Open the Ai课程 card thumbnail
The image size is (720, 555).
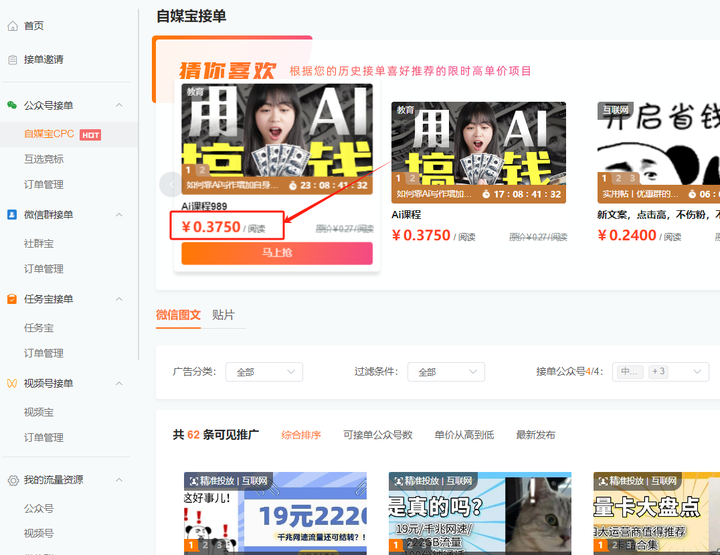pyautogui.click(x=478, y=152)
